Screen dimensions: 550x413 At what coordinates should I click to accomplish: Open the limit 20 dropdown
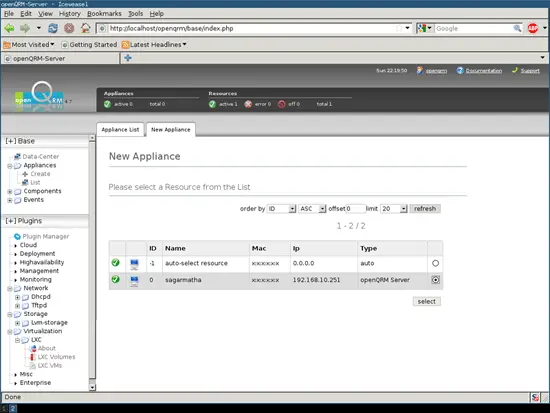[x=394, y=209]
